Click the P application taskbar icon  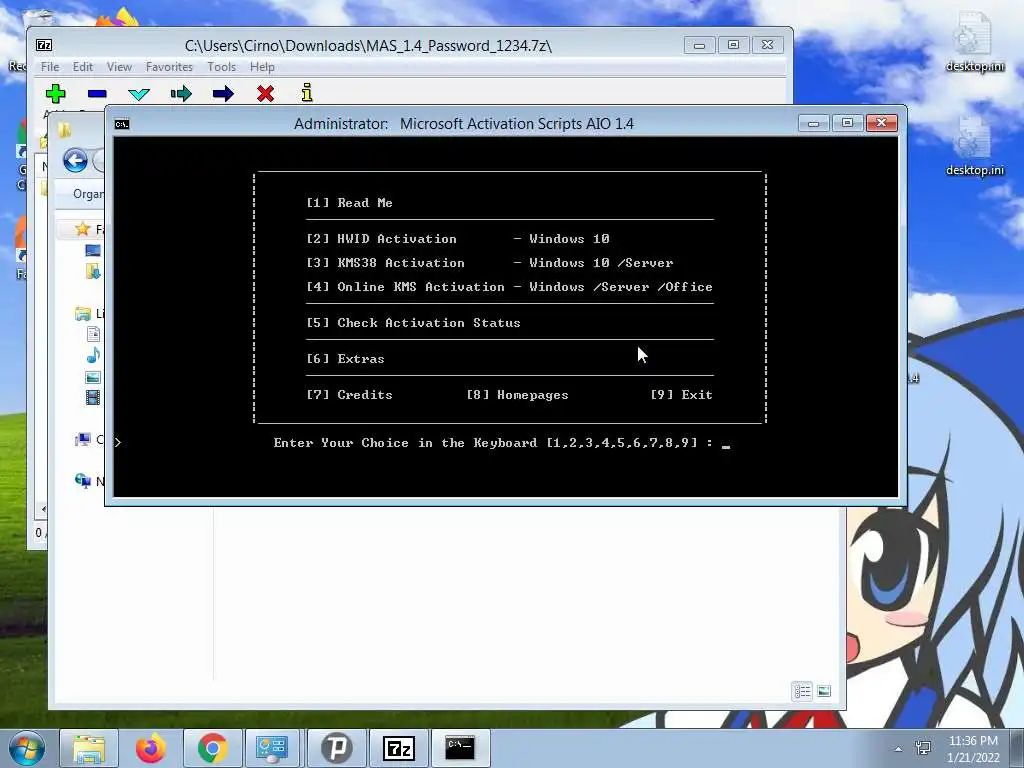(337, 748)
